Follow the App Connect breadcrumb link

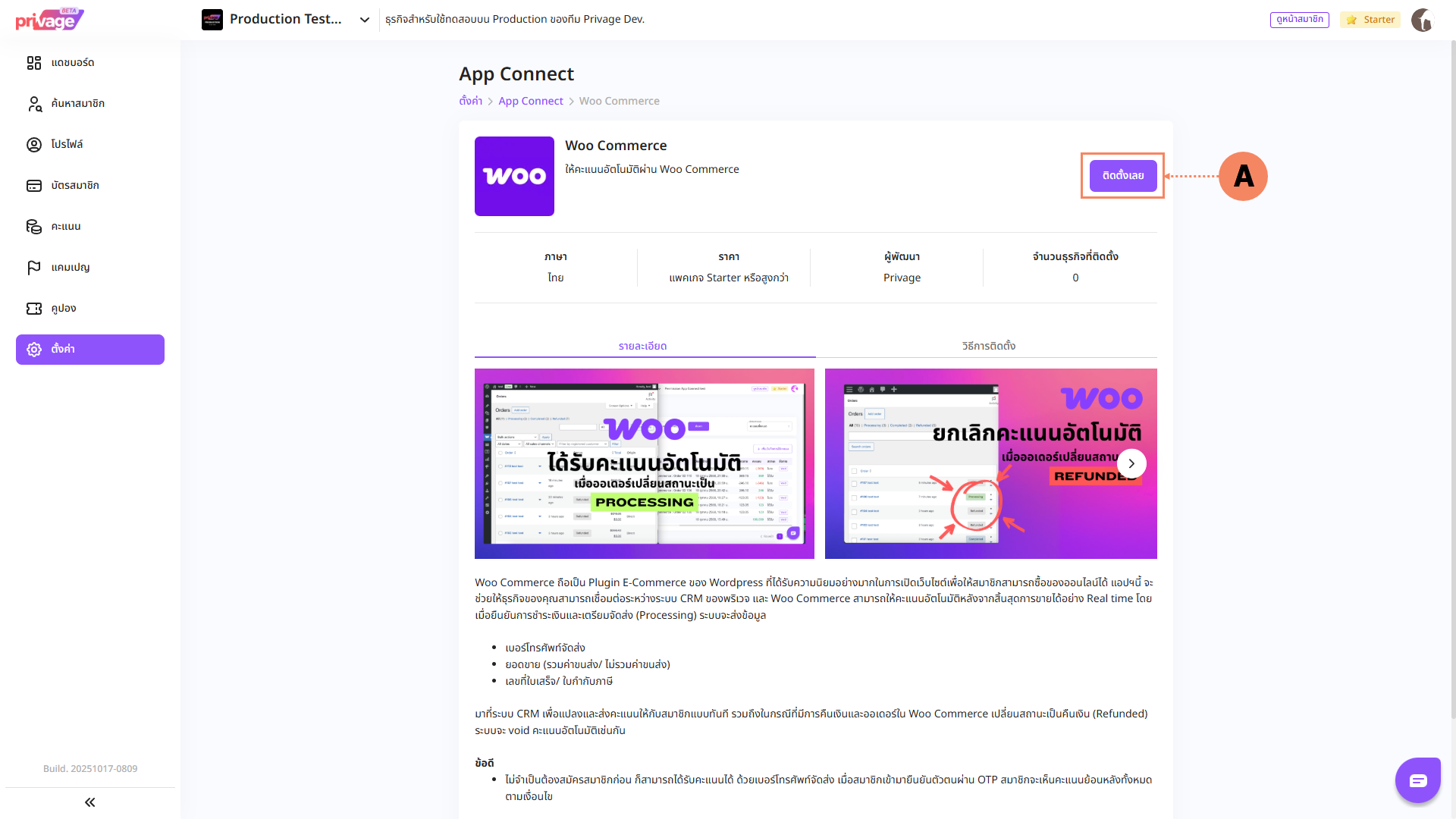(530, 101)
